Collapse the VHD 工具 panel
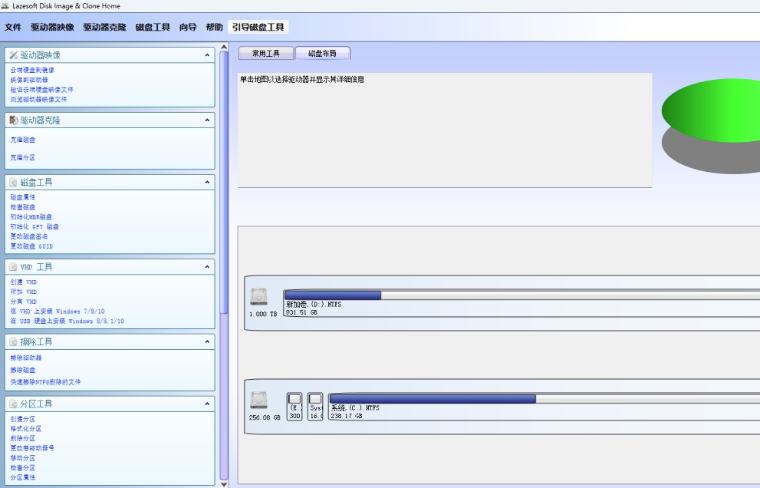Image resolution: width=760 pixels, height=488 pixels. coord(207,267)
